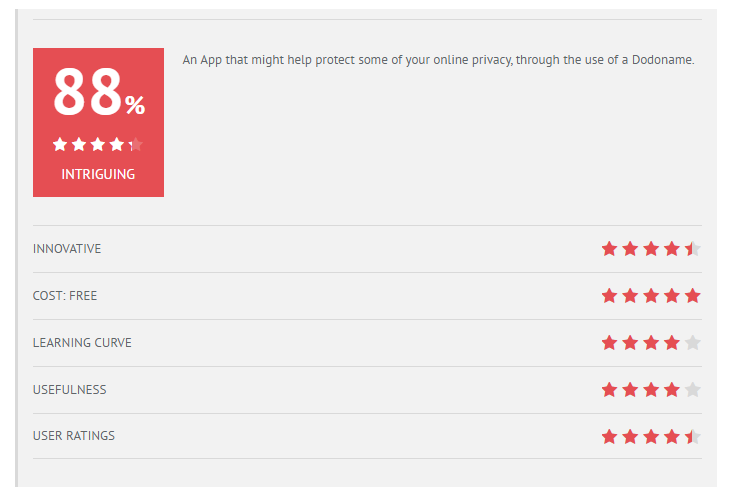Click the first star in the Innovative row

click(609, 249)
